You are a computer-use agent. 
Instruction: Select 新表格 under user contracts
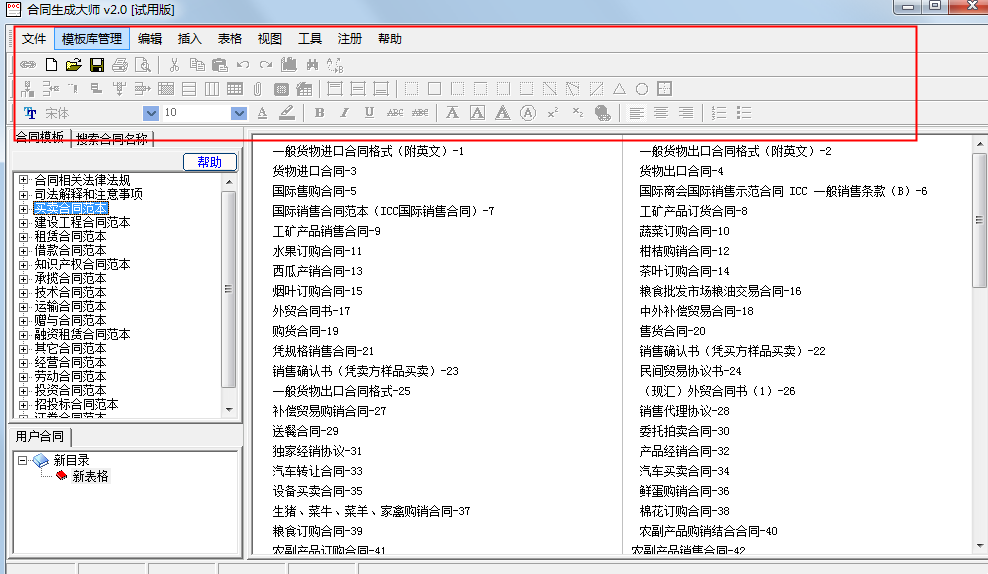tap(90, 476)
